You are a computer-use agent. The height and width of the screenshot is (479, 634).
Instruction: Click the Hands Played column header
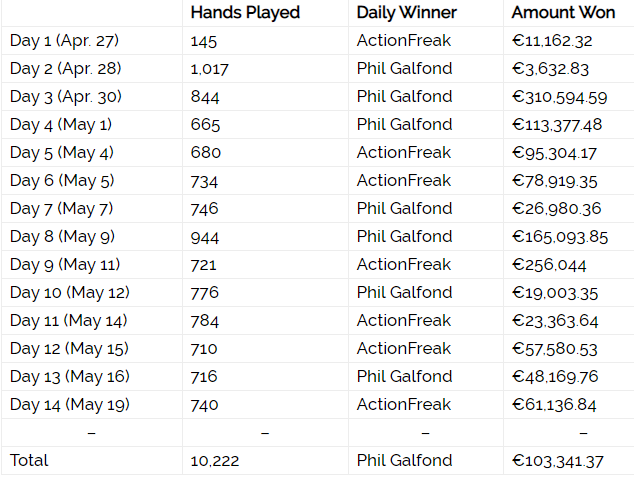pyautogui.click(x=245, y=13)
